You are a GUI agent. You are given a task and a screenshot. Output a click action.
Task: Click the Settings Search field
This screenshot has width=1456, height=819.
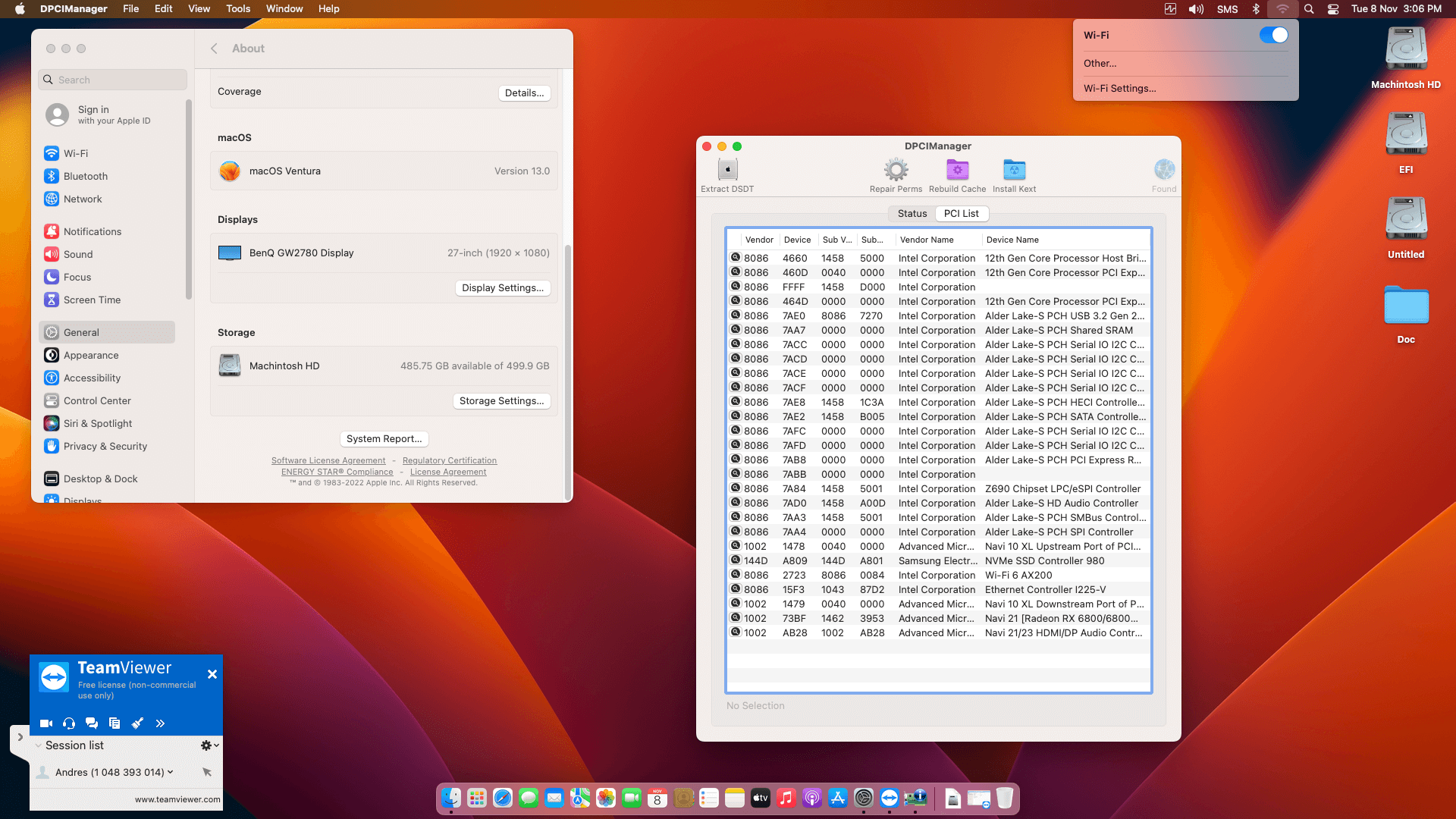[x=112, y=80]
